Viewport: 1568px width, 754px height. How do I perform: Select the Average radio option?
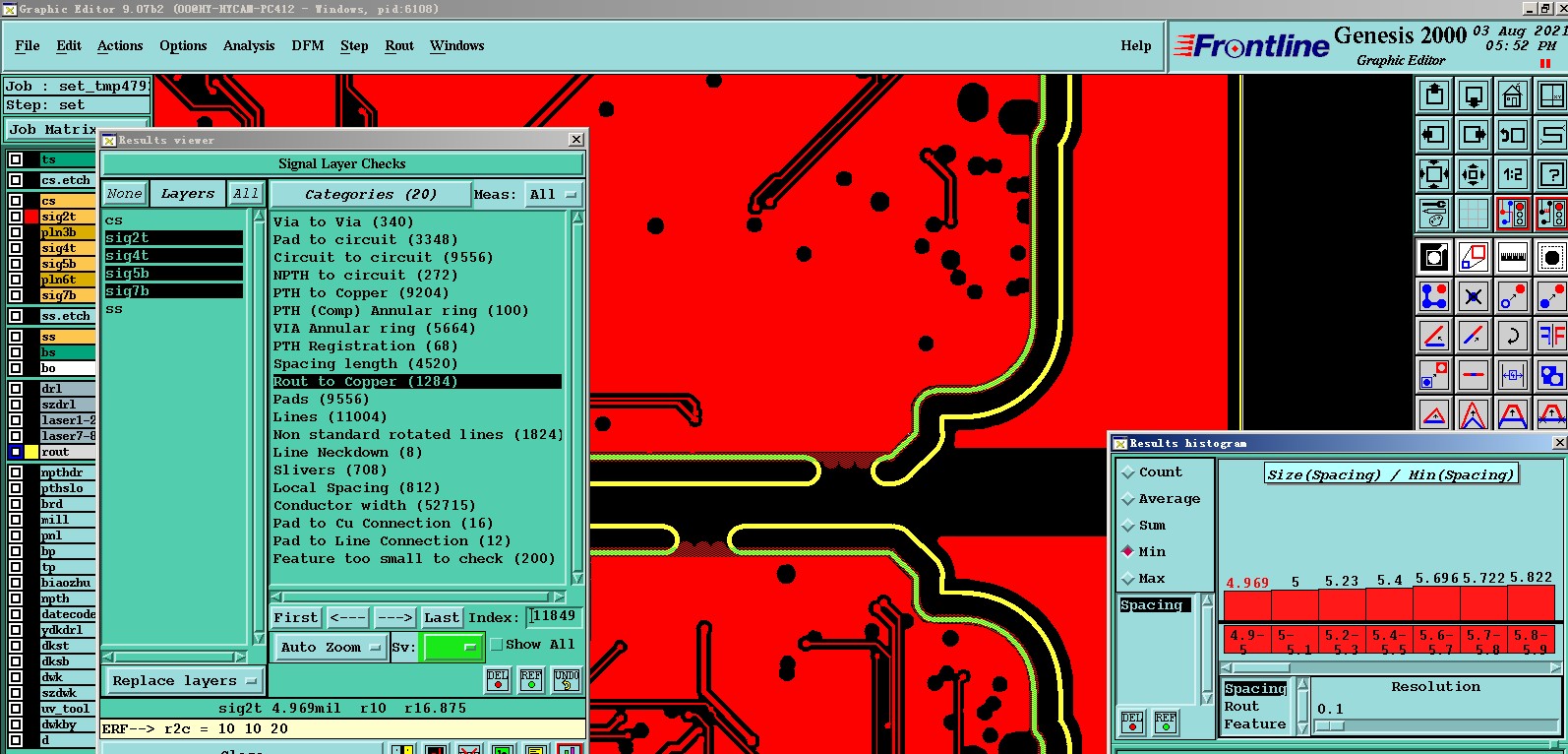[1128, 499]
